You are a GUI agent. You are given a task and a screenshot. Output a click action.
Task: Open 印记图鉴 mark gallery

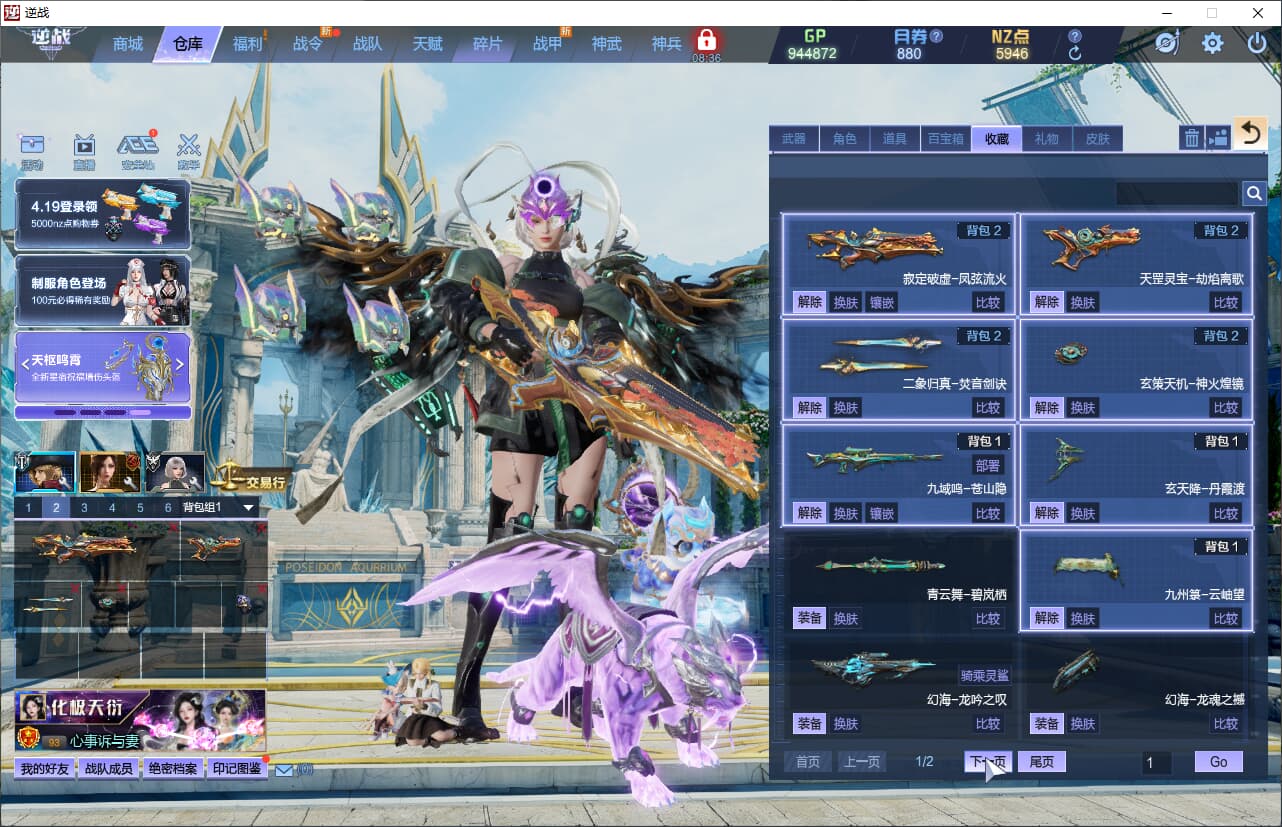(x=237, y=769)
